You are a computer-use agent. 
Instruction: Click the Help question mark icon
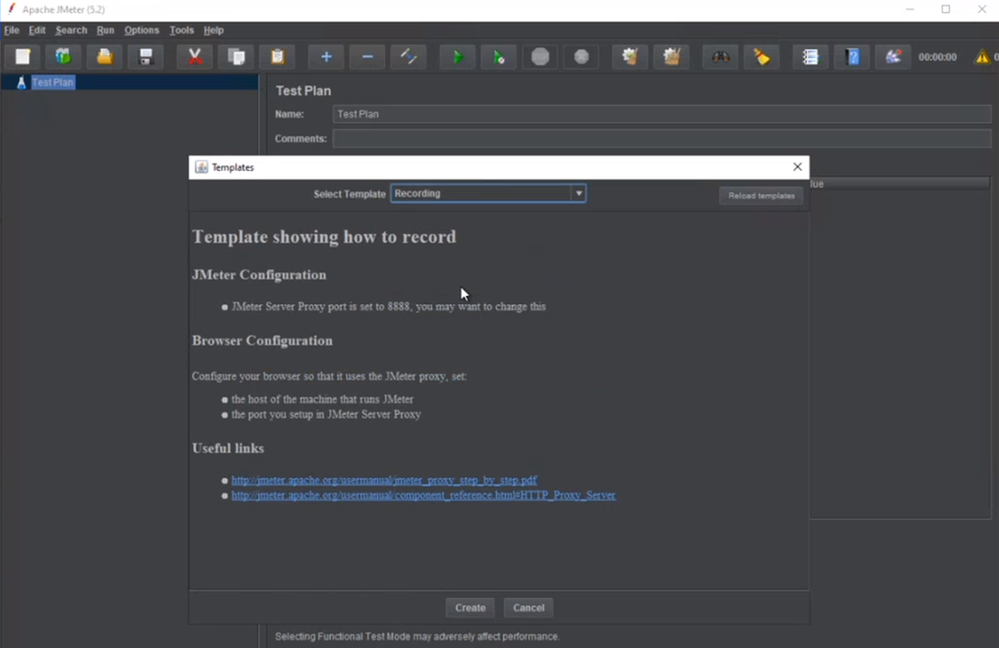coord(852,57)
